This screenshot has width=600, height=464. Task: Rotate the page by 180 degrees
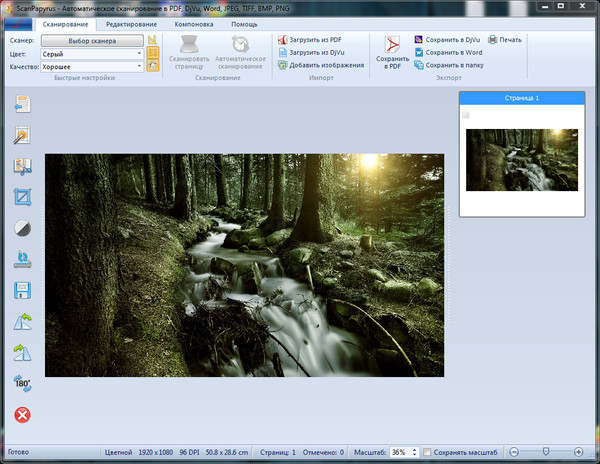[22, 383]
